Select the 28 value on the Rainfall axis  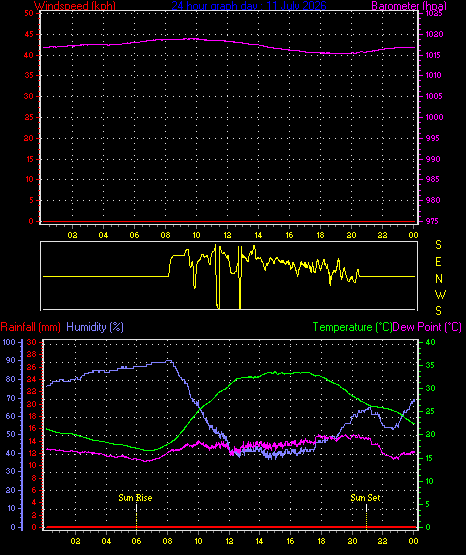(32, 354)
